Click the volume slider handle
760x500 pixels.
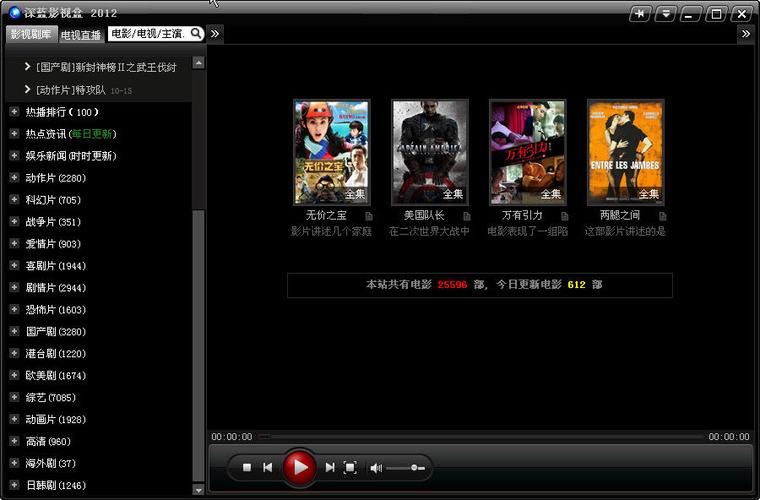point(415,468)
